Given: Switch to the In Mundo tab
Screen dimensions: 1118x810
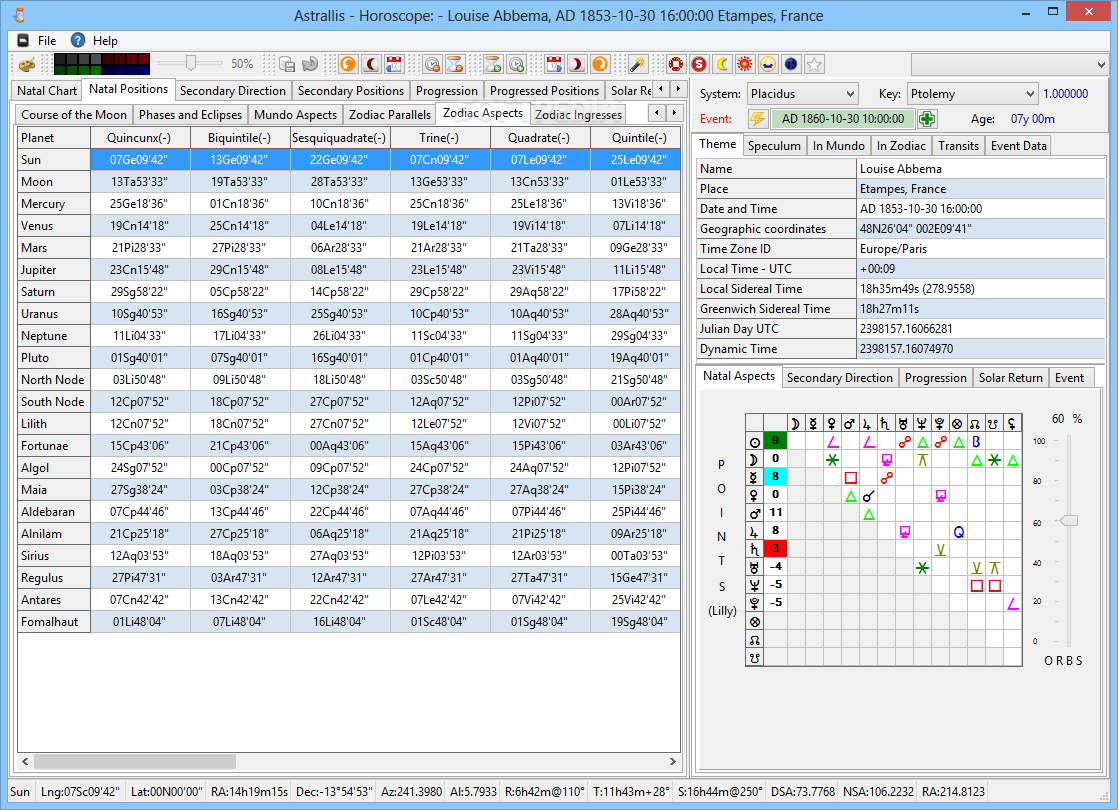Looking at the screenshot, I should [838, 145].
